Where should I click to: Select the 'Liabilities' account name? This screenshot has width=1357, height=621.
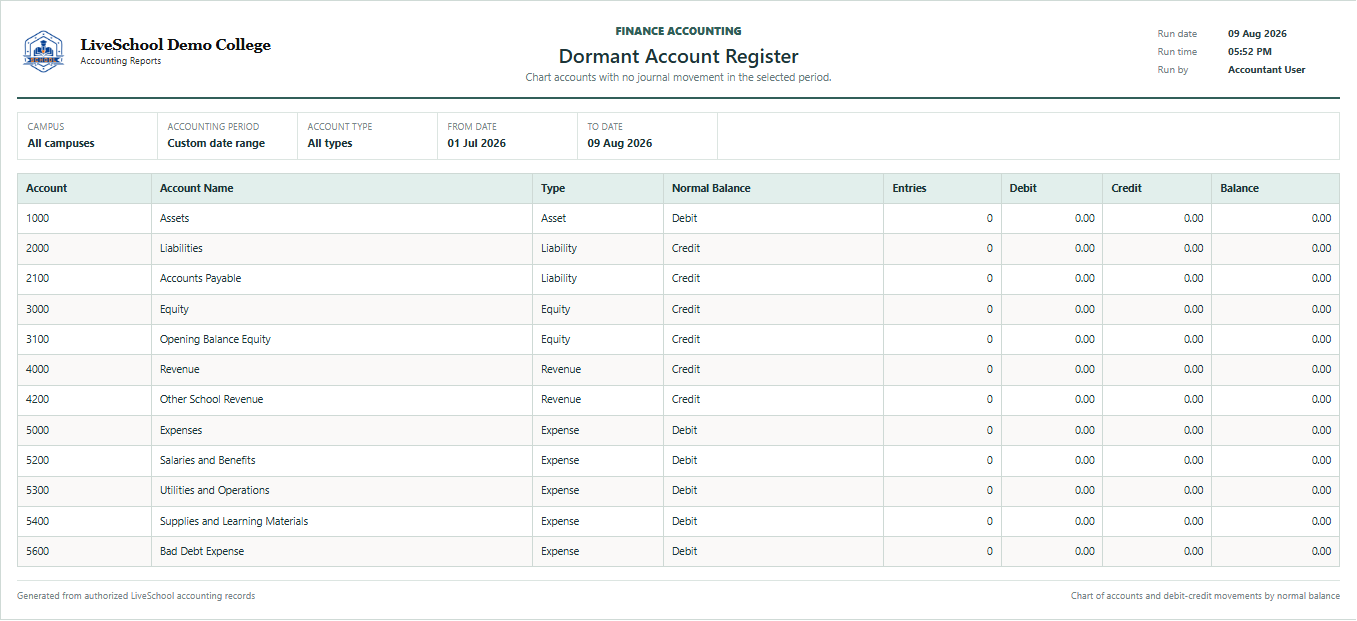pos(181,248)
